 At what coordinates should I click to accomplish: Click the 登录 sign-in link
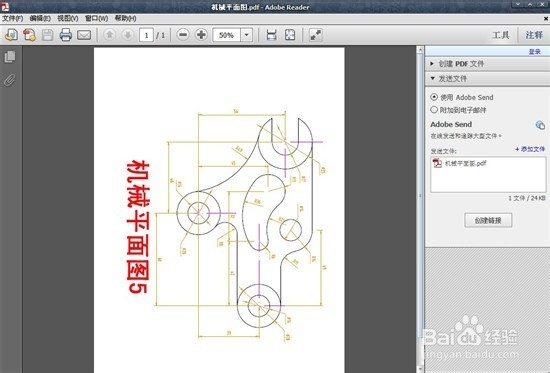(x=535, y=52)
